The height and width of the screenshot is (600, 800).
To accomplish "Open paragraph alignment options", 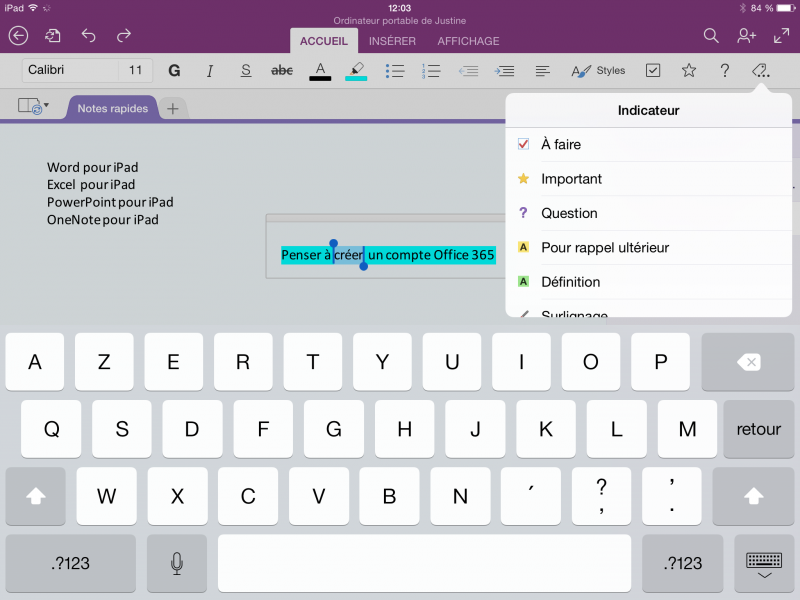I will 542,70.
